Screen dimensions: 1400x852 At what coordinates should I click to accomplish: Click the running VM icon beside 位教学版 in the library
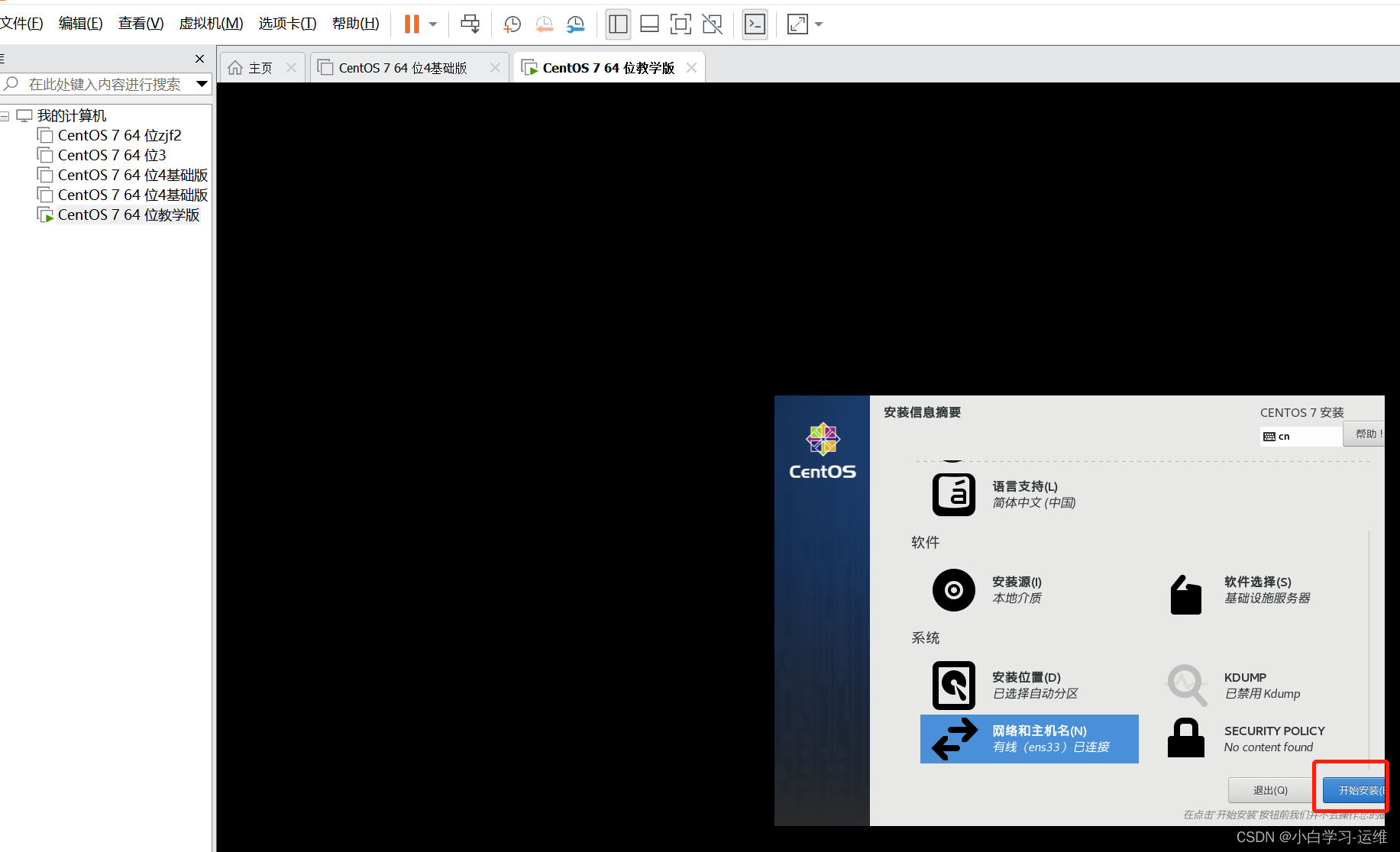click(x=45, y=215)
